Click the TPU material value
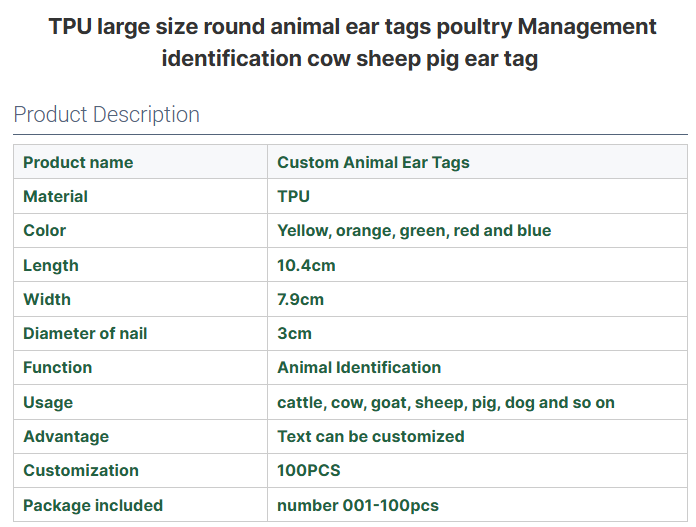This screenshot has height=527, width=696. [293, 196]
